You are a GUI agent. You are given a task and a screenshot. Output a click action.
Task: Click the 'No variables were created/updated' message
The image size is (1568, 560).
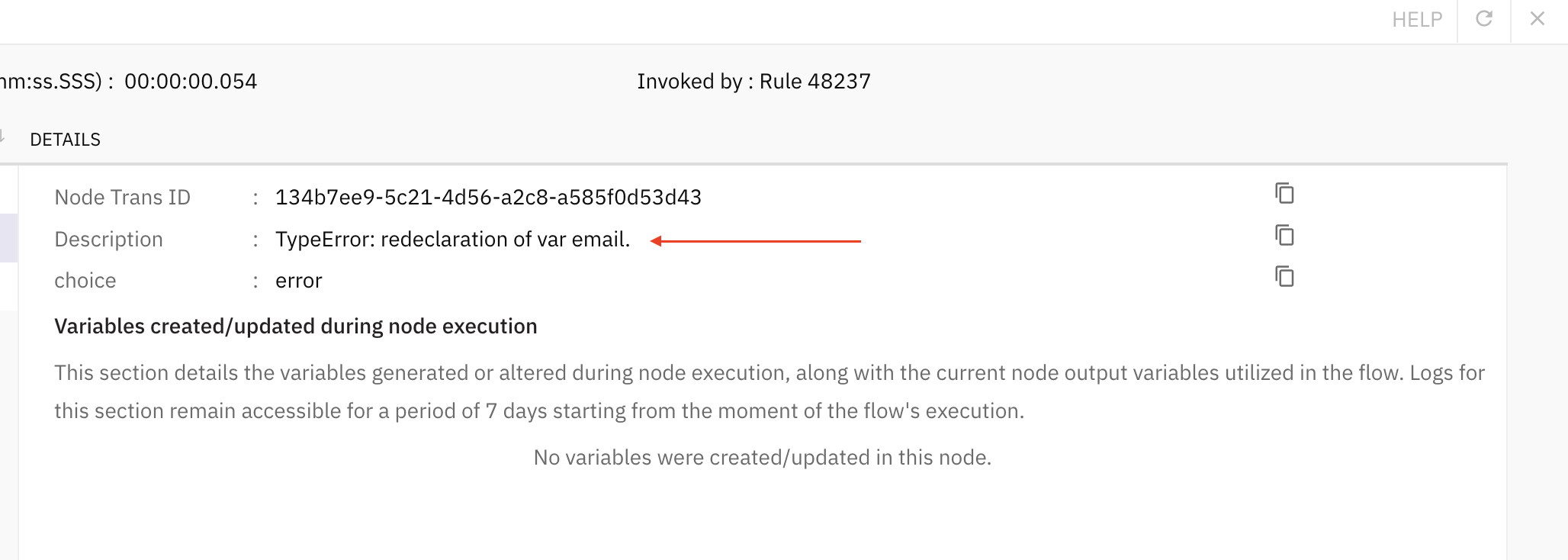coord(762,458)
